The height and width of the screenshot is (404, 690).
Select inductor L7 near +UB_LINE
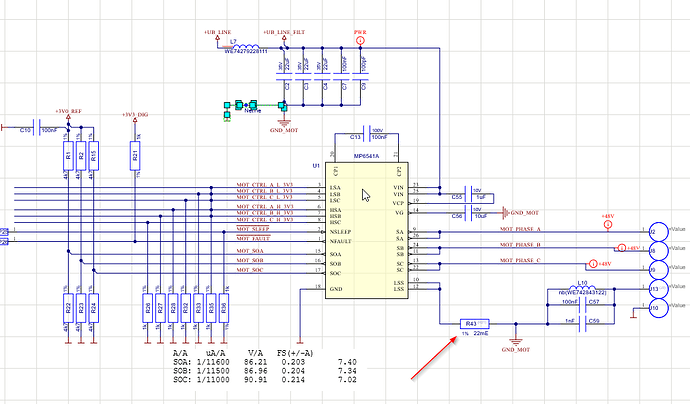coord(245,46)
